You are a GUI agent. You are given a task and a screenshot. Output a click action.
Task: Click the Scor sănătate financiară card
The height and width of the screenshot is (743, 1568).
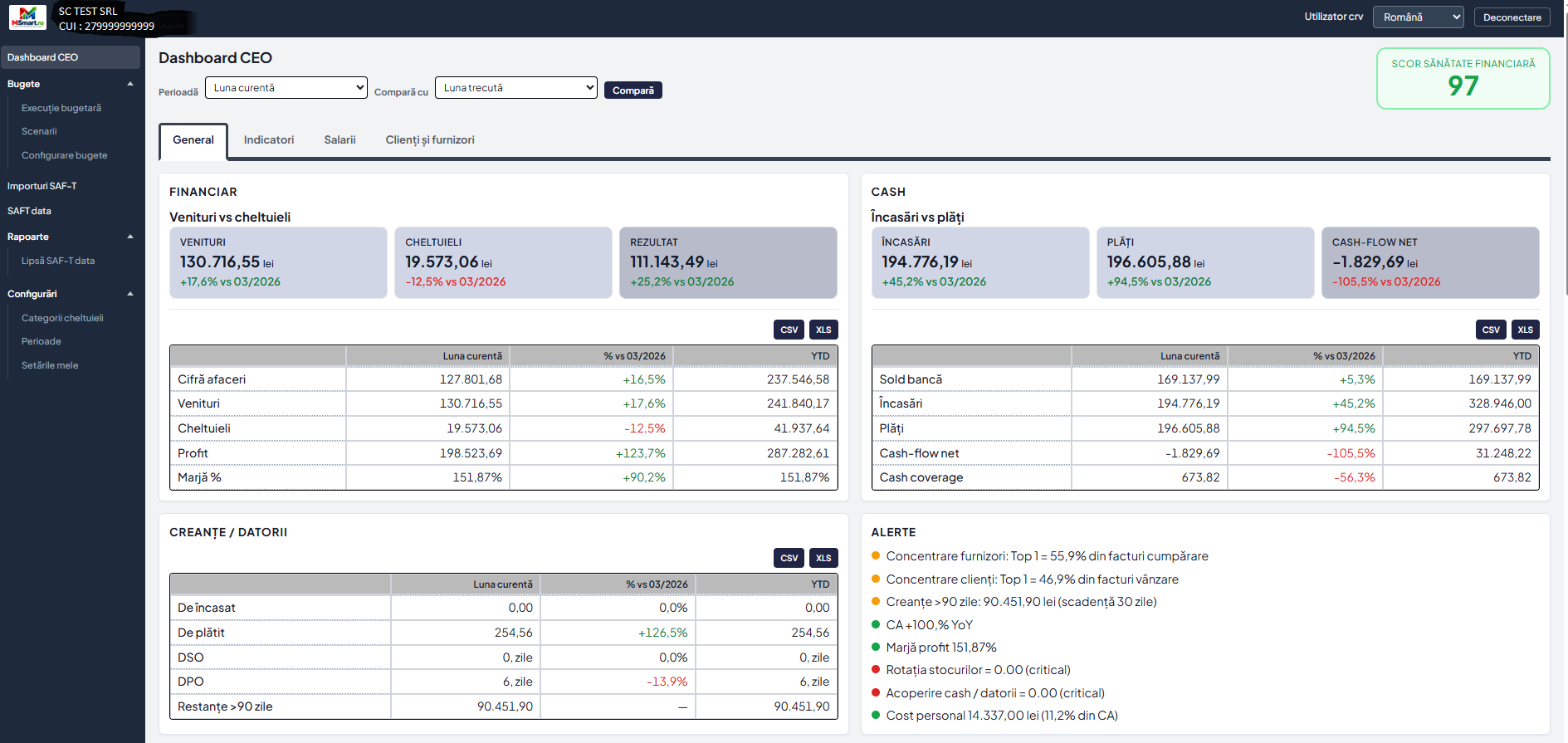[1463, 79]
